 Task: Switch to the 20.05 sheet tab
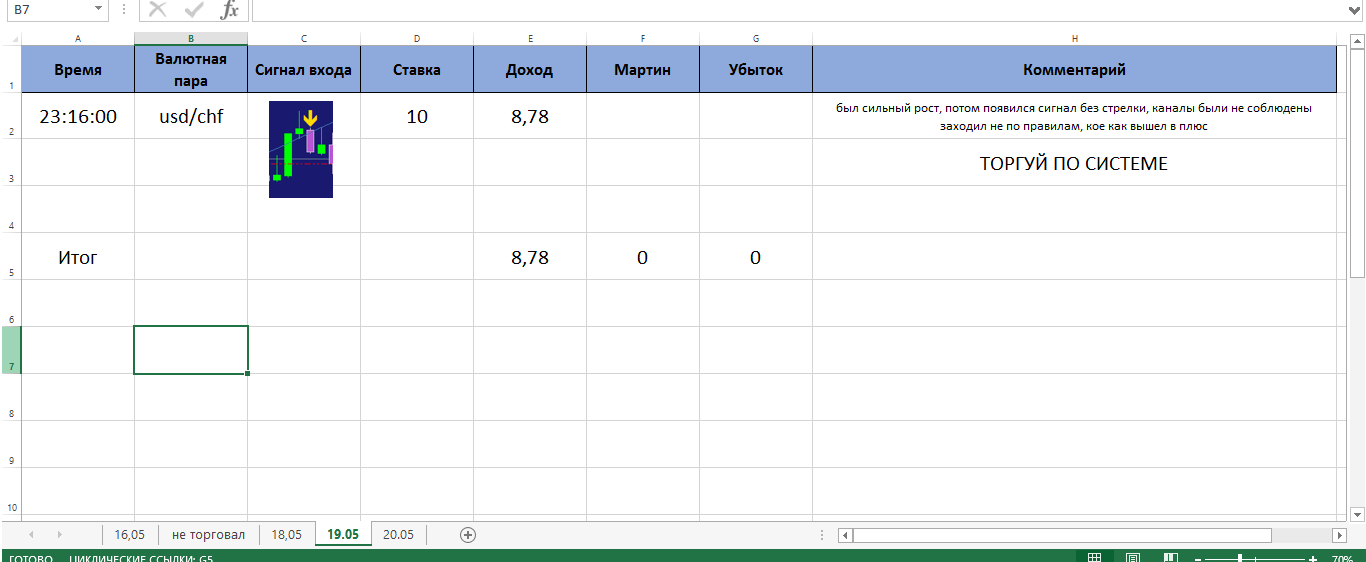pyautogui.click(x=398, y=534)
